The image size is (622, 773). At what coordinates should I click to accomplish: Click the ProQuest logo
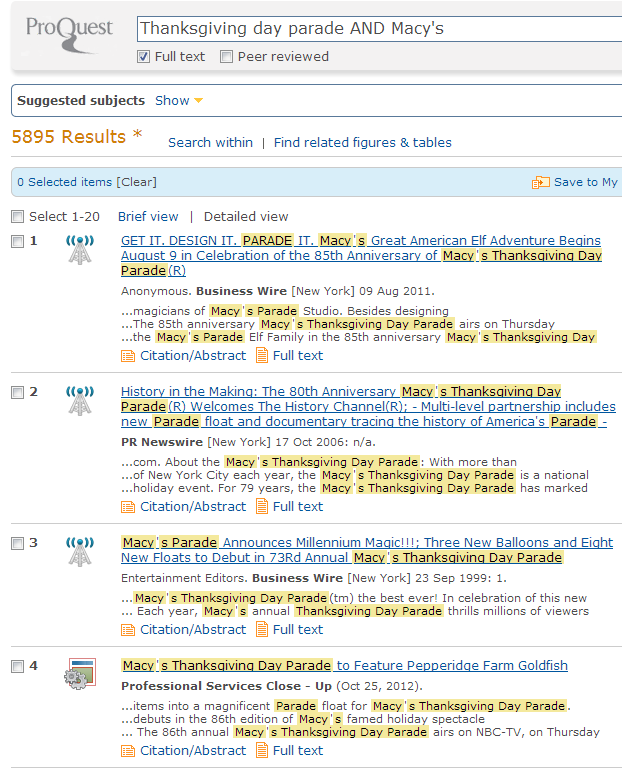(x=70, y=34)
